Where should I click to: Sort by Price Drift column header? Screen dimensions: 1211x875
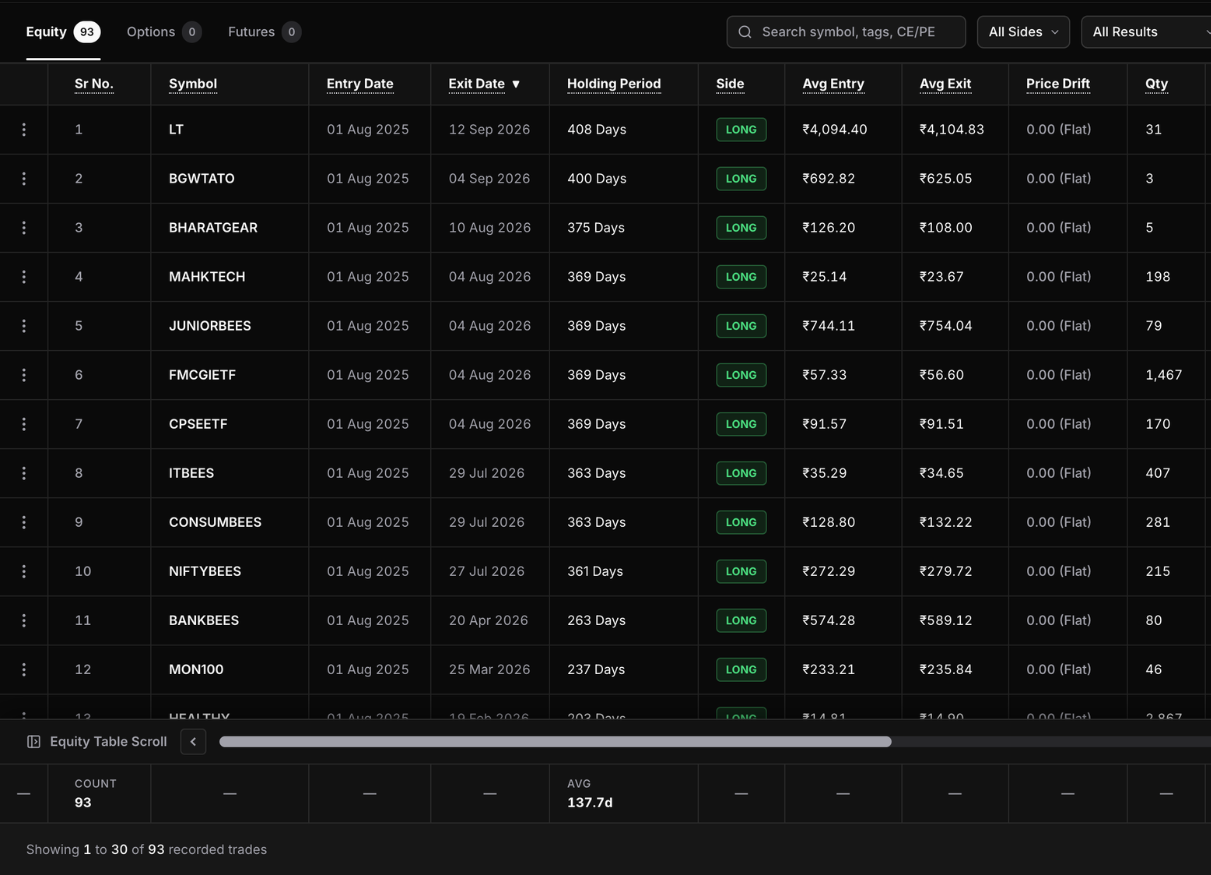[x=1058, y=84]
